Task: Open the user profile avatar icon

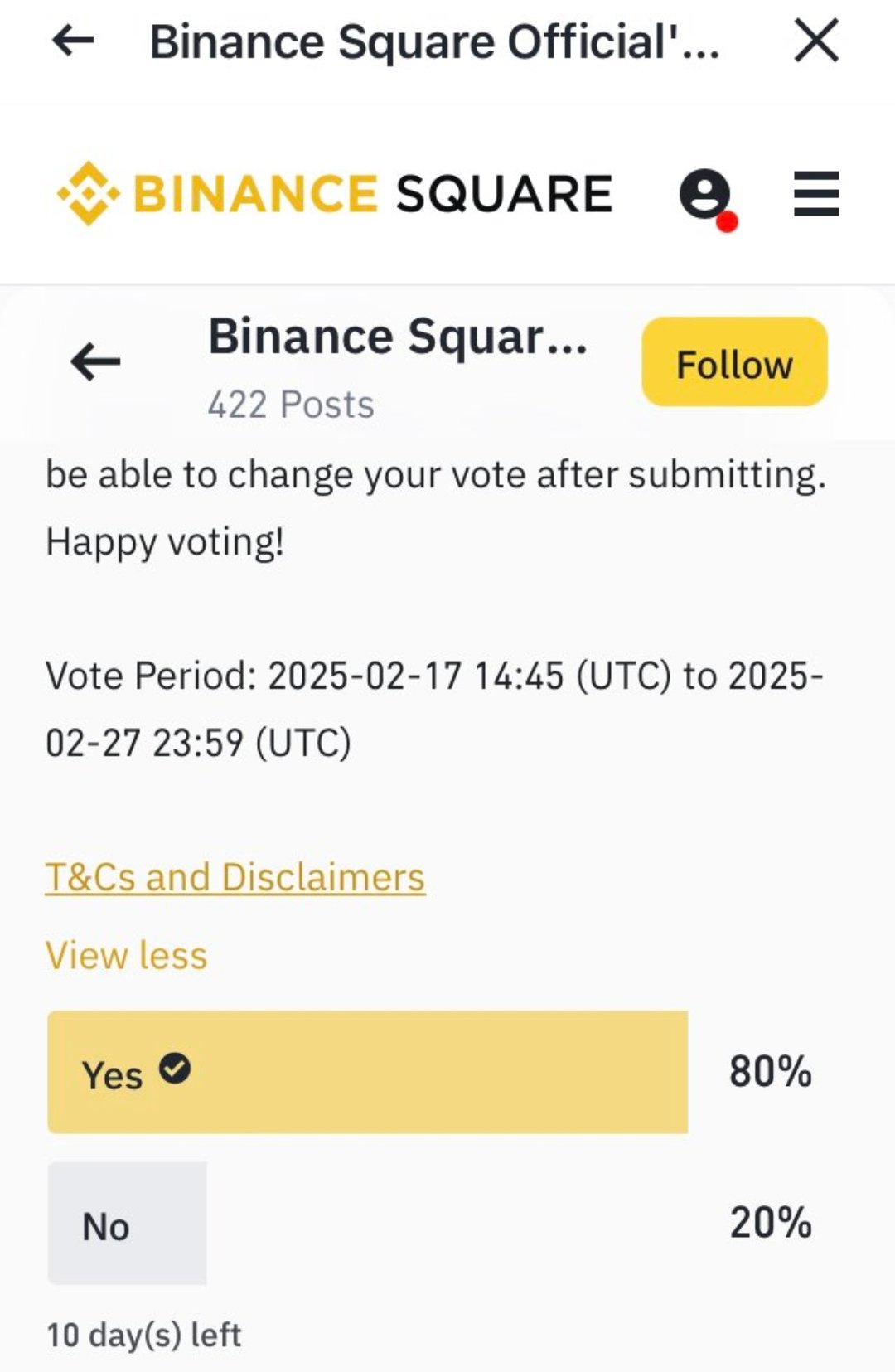Action: [x=704, y=194]
